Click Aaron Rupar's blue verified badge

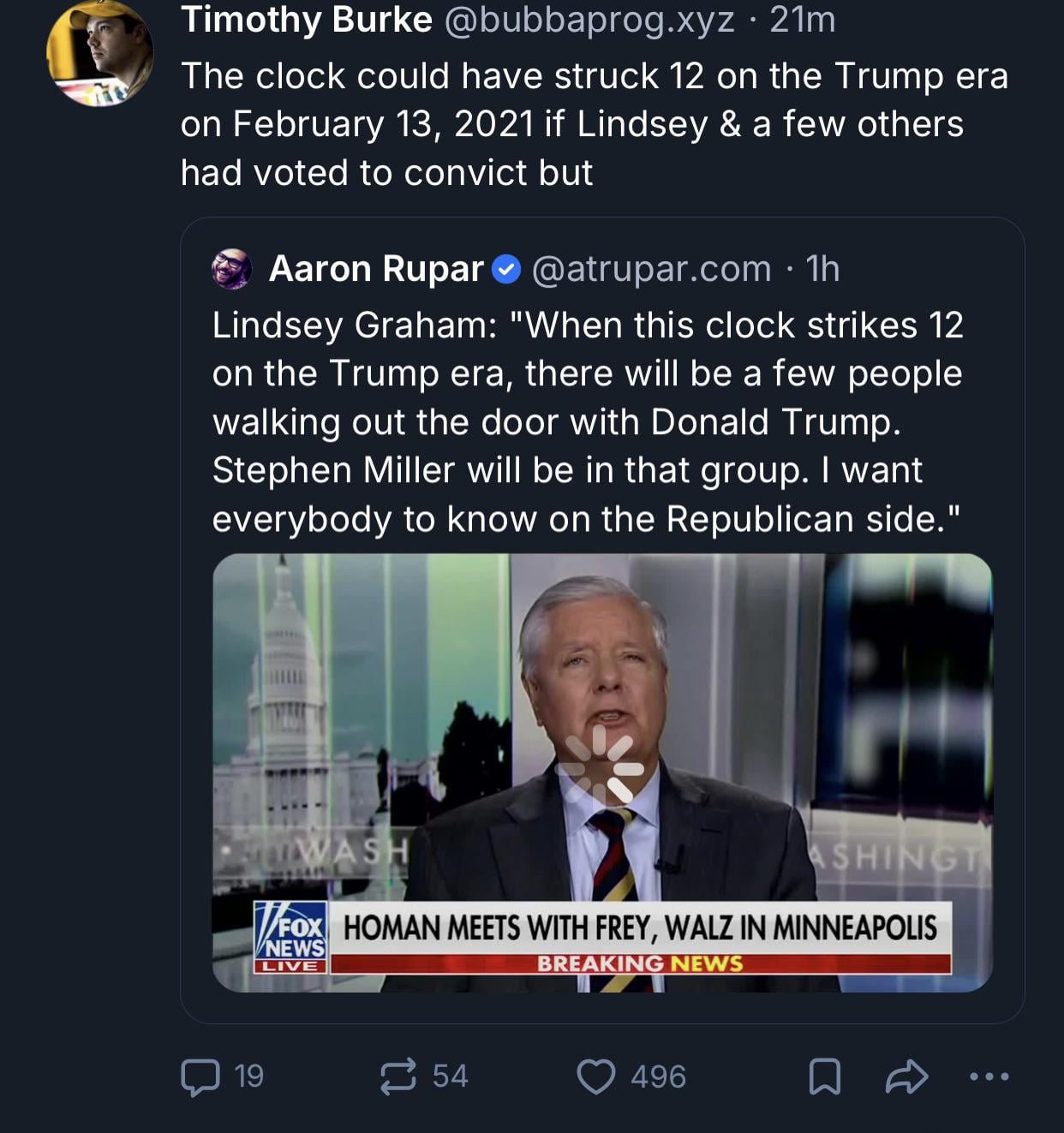[506, 270]
